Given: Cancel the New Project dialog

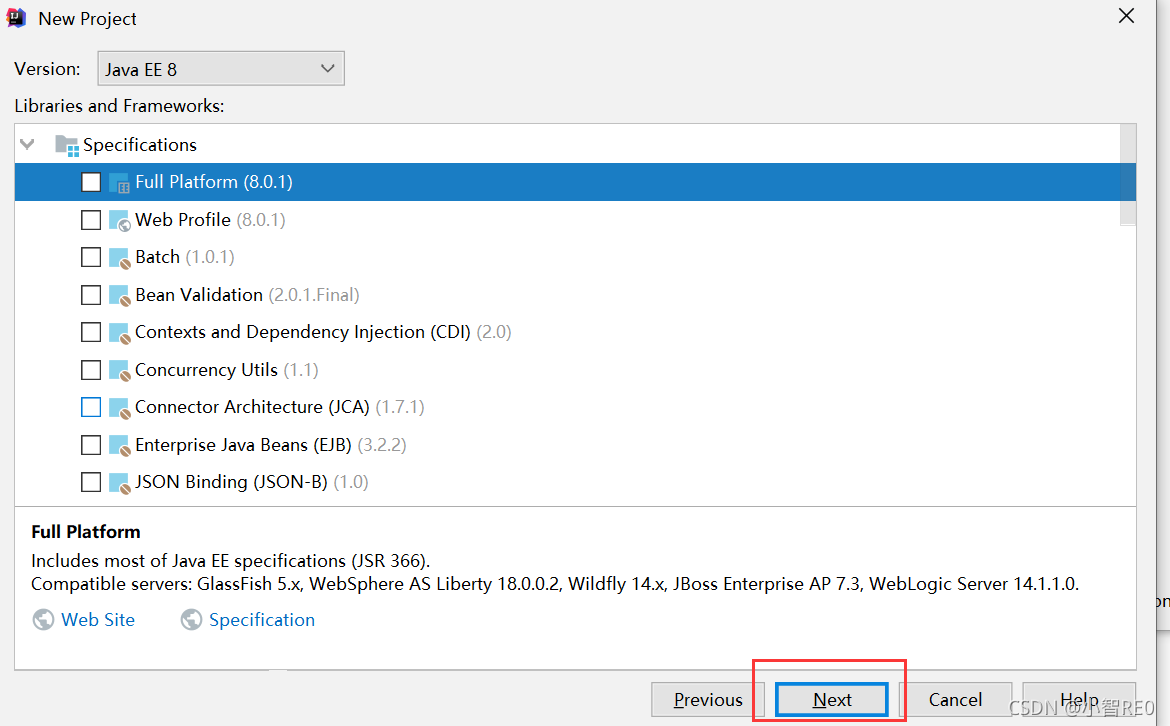Looking at the screenshot, I should (x=955, y=700).
